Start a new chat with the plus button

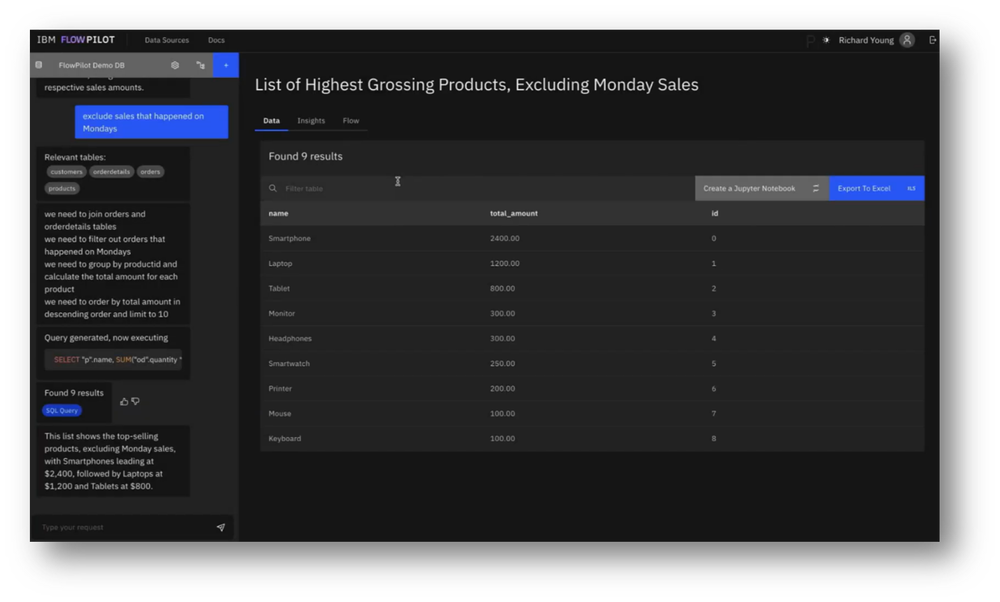[x=226, y=65]
